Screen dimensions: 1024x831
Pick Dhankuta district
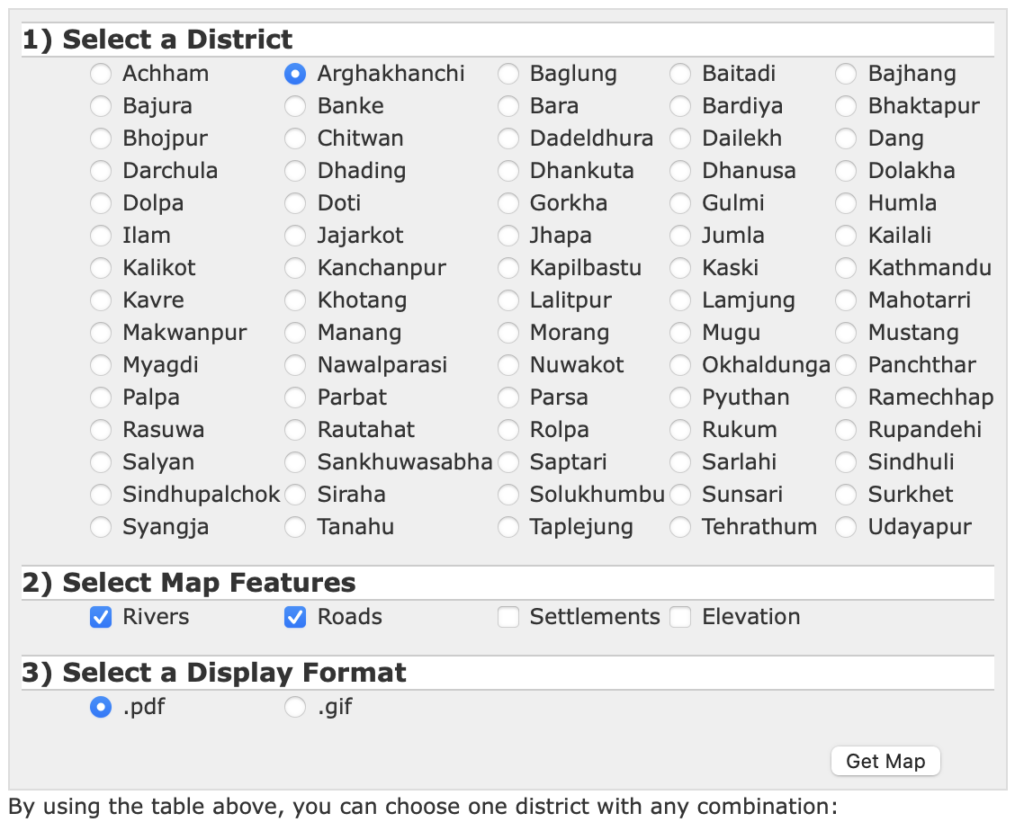[508, 171]
